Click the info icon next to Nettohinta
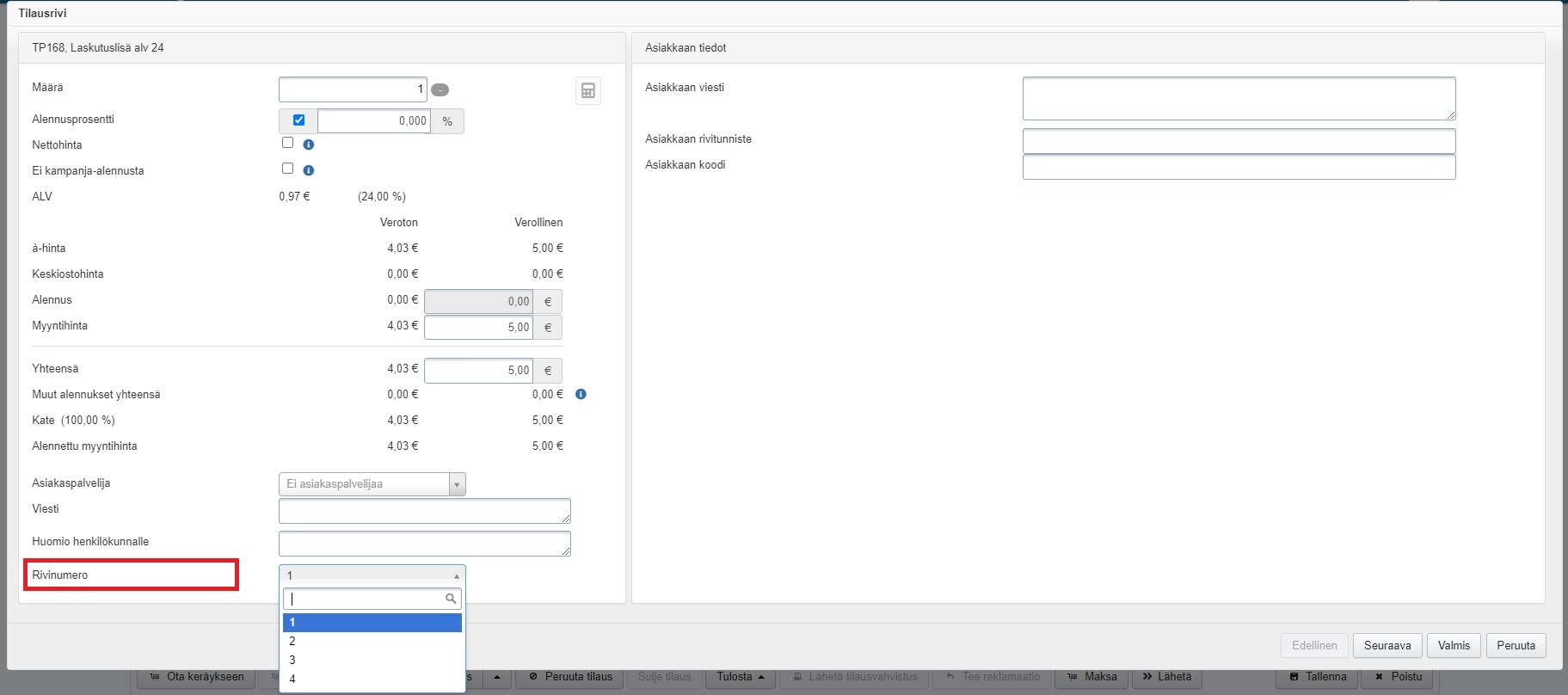The width and height of the screenshot is (1568, 695). point(309,145)
